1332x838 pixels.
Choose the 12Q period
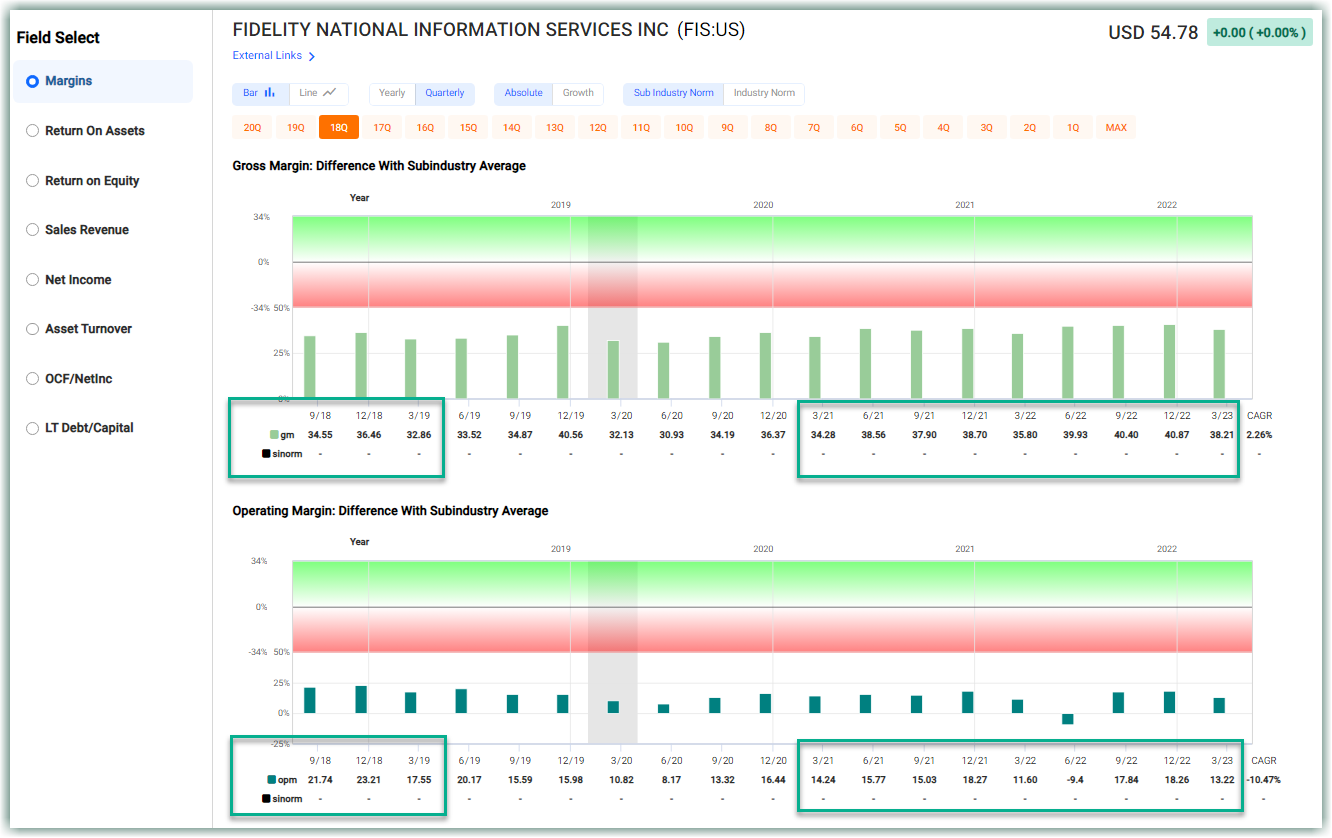(x=598, y=128)
